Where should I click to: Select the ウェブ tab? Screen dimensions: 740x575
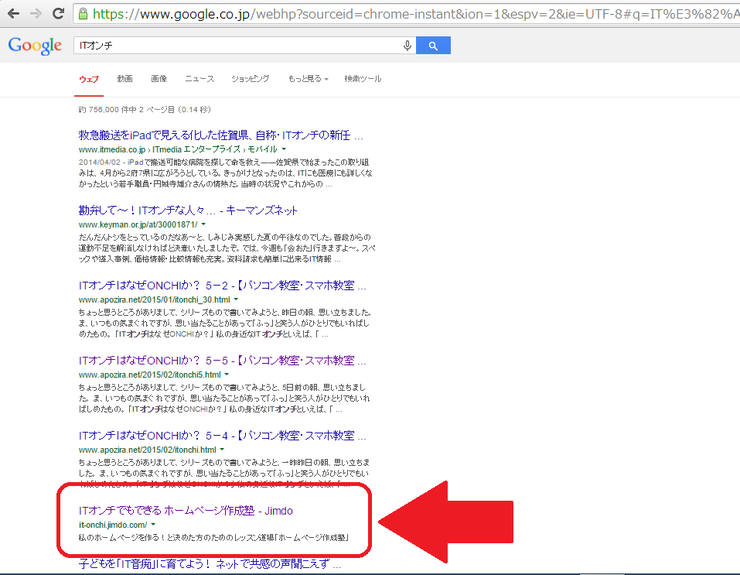click(89, 79)
